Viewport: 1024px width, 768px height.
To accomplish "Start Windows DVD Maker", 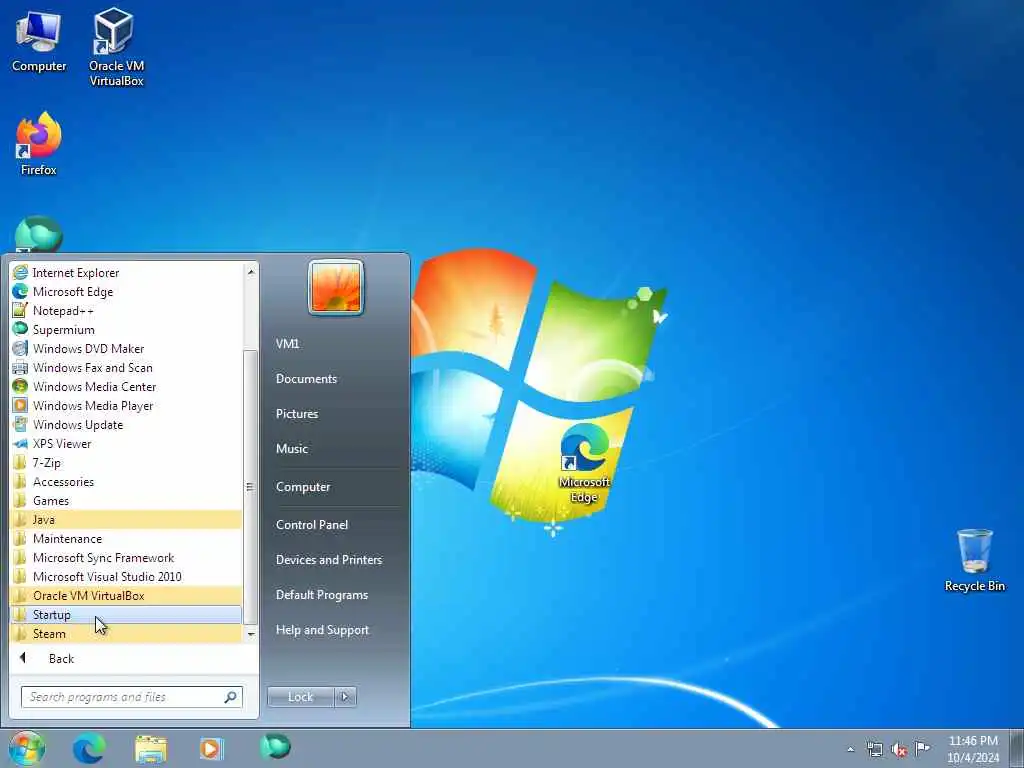I will tap(126, 348).
